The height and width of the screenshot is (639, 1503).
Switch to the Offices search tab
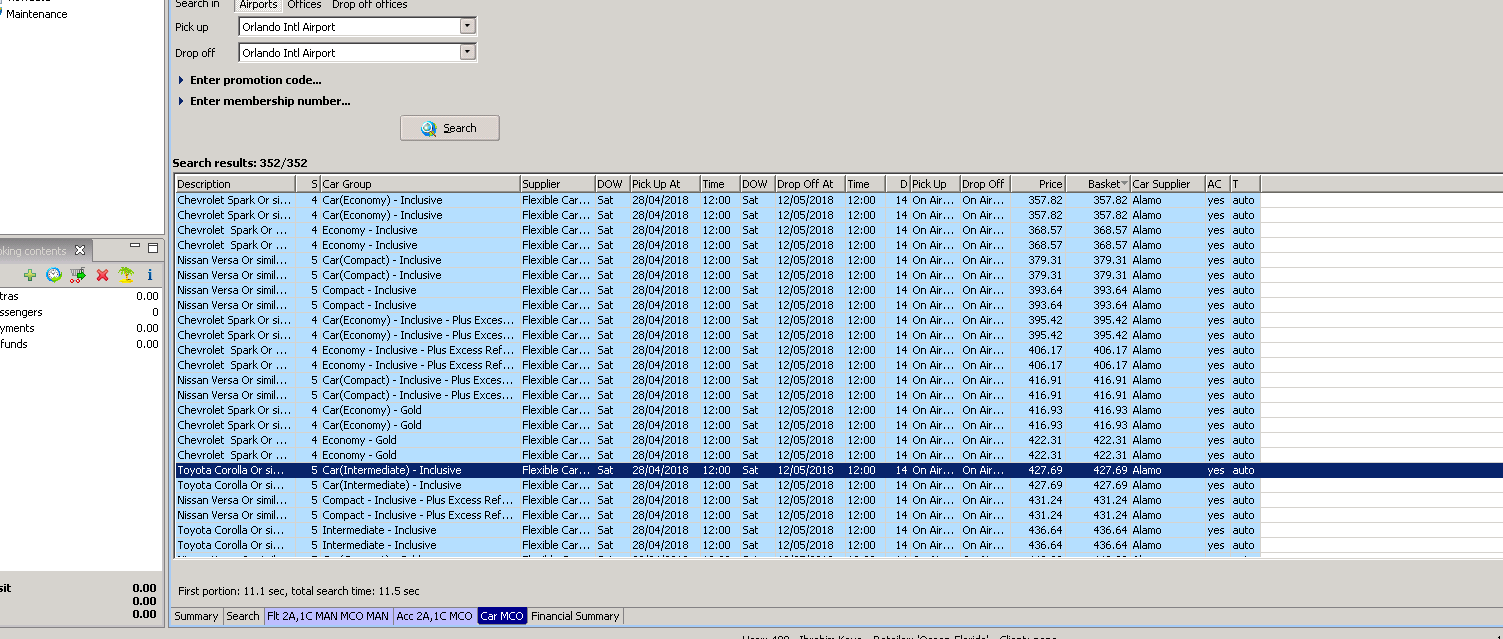pos(304,5)
